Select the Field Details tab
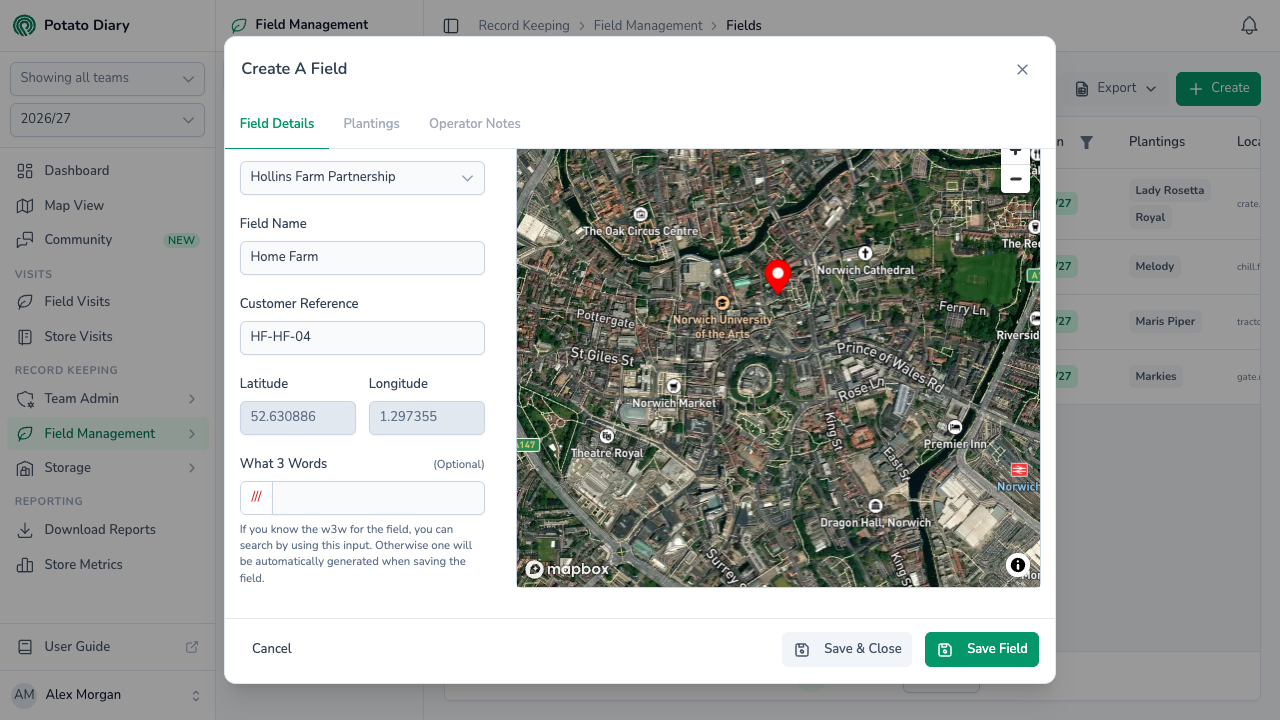 [x=277, y=124]
